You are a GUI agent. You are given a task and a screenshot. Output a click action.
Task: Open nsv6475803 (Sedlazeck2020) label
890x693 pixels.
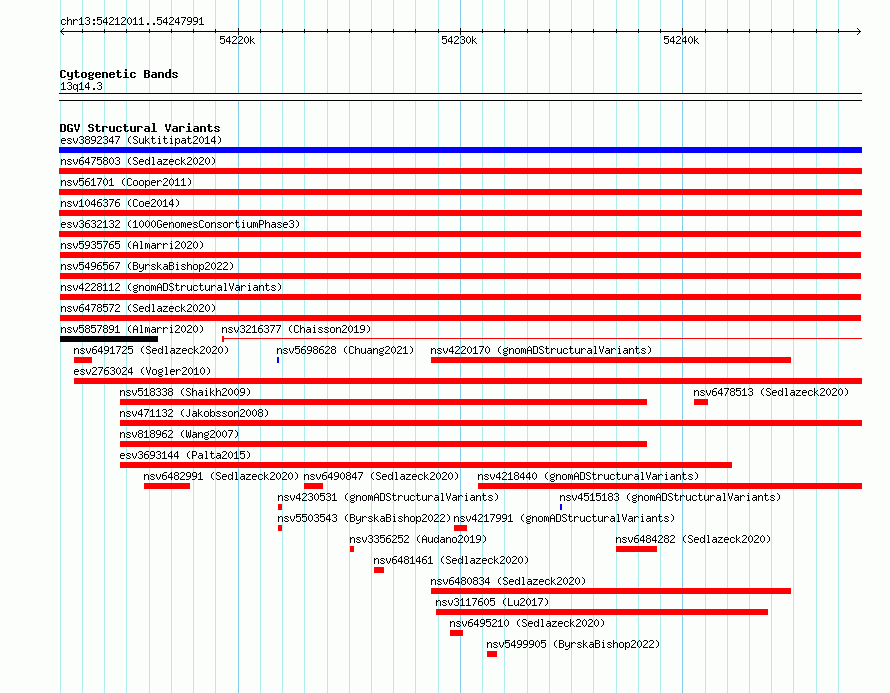point(138,161)
